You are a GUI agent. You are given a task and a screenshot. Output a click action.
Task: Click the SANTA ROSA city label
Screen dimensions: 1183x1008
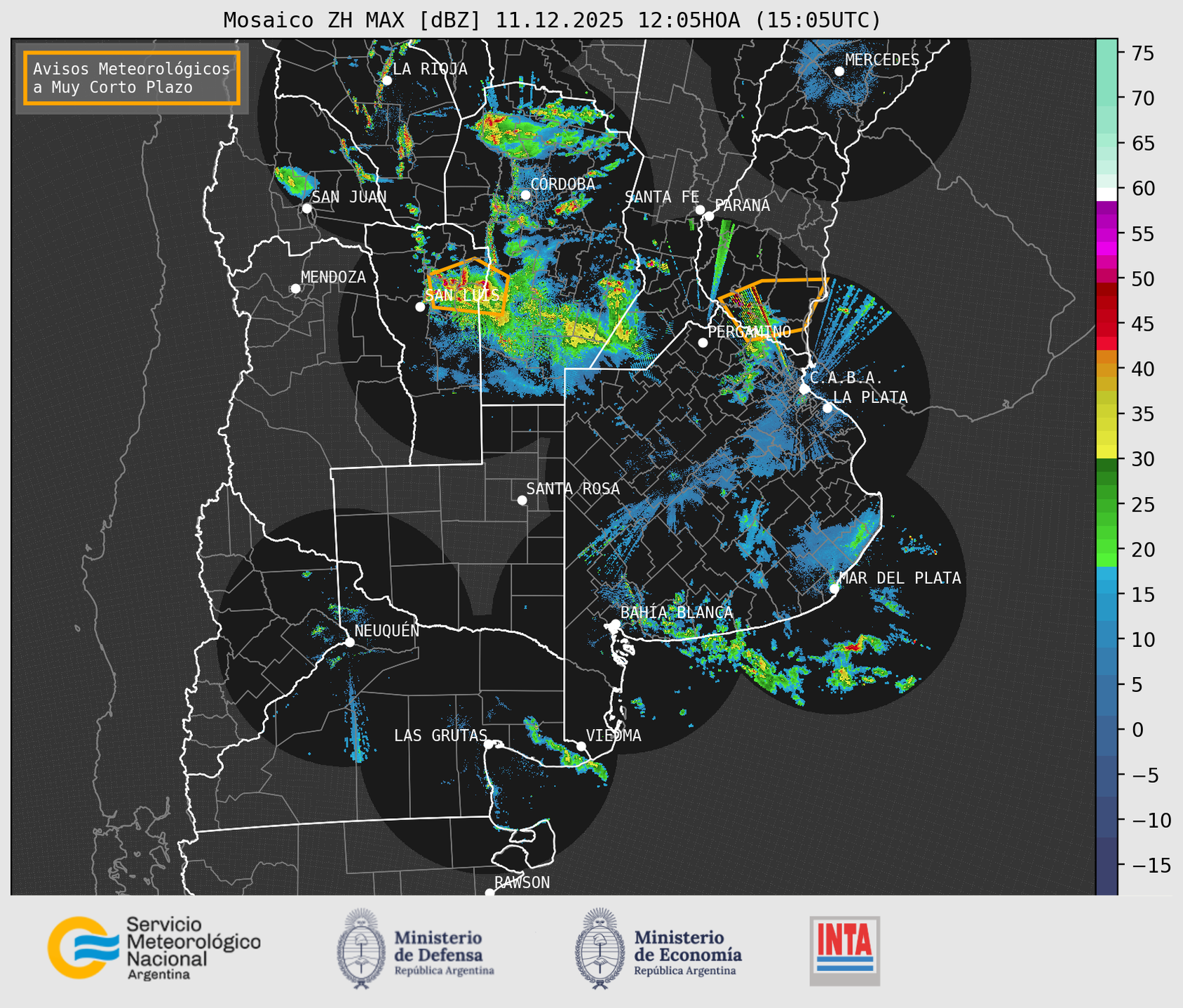(573, 489)
